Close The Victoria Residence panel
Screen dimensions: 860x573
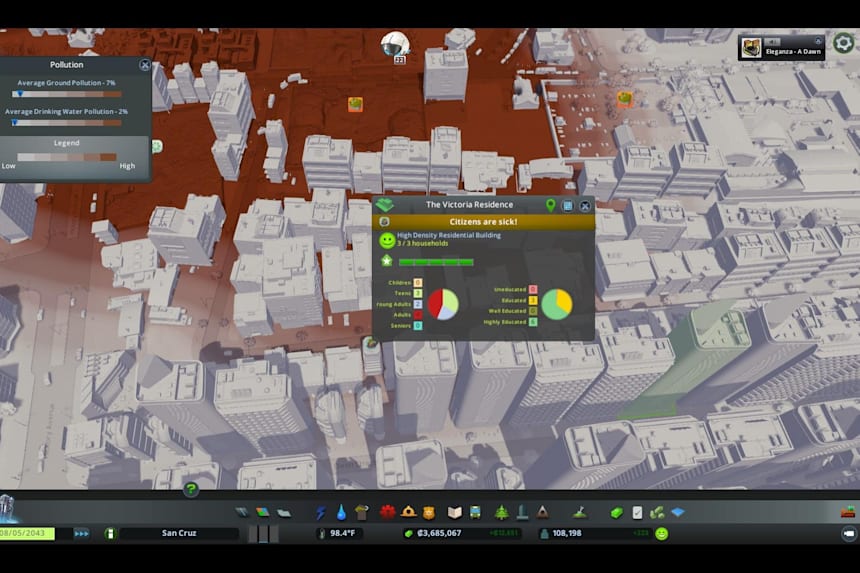(585, 206)
